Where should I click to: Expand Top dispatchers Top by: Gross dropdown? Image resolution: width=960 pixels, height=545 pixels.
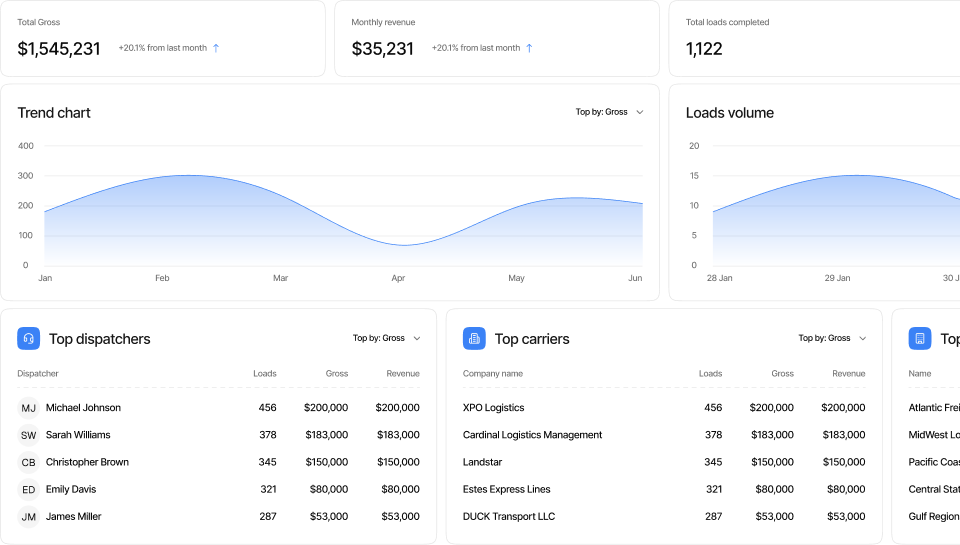386,338
